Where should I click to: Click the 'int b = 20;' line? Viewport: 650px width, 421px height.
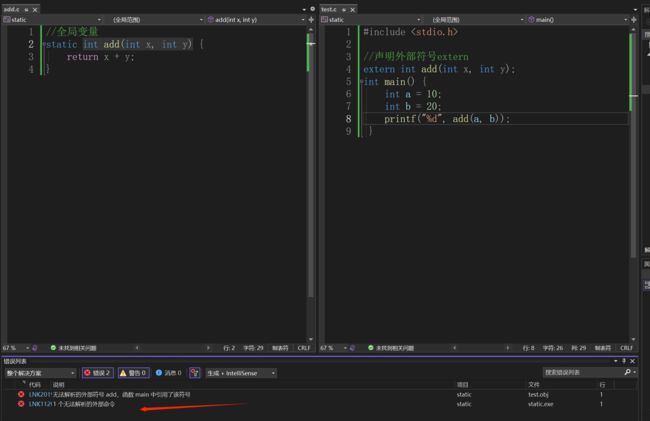(x=413, y=106)
